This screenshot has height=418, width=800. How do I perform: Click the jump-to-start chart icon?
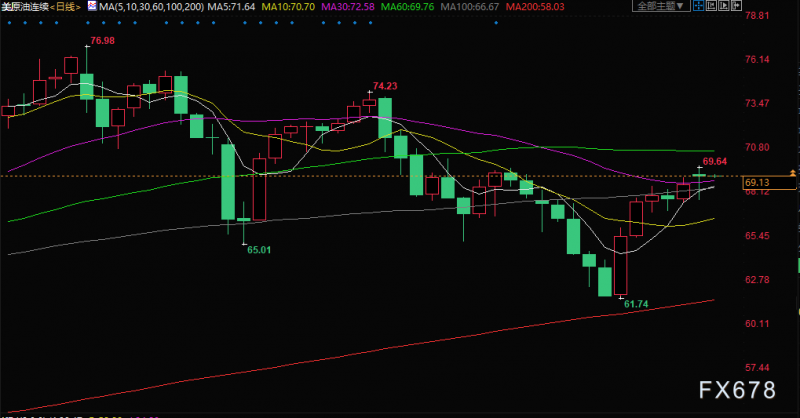(711, 6)
